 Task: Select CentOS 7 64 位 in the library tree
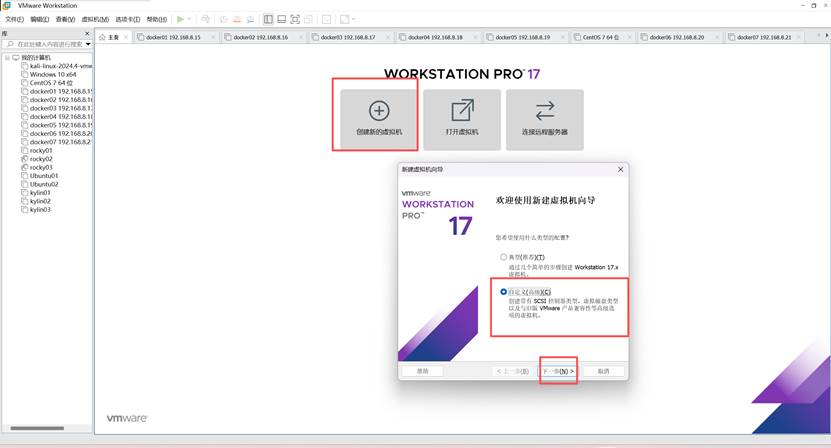47,83
